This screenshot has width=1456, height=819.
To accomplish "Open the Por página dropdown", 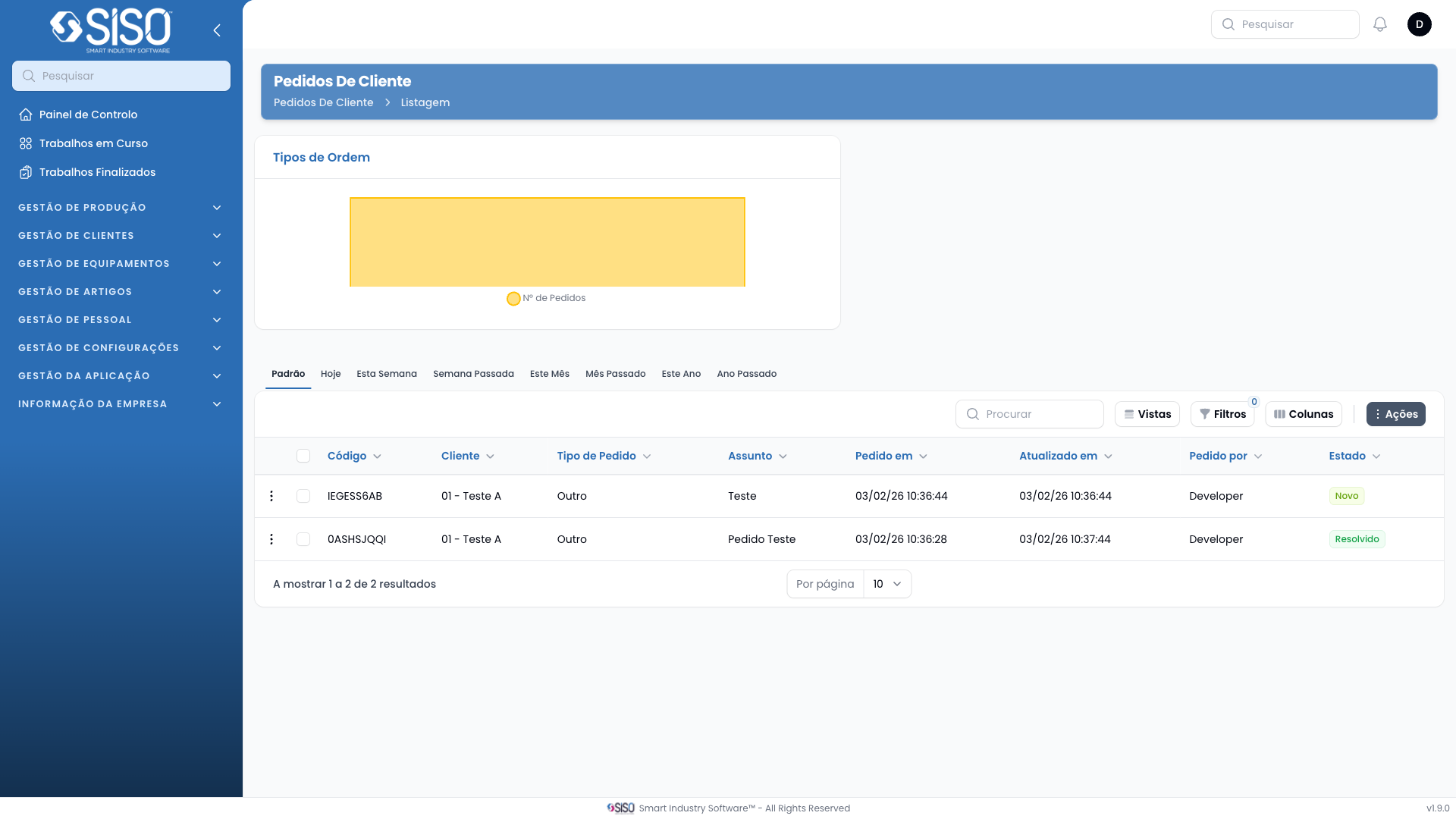I will [x=886, y=584].
